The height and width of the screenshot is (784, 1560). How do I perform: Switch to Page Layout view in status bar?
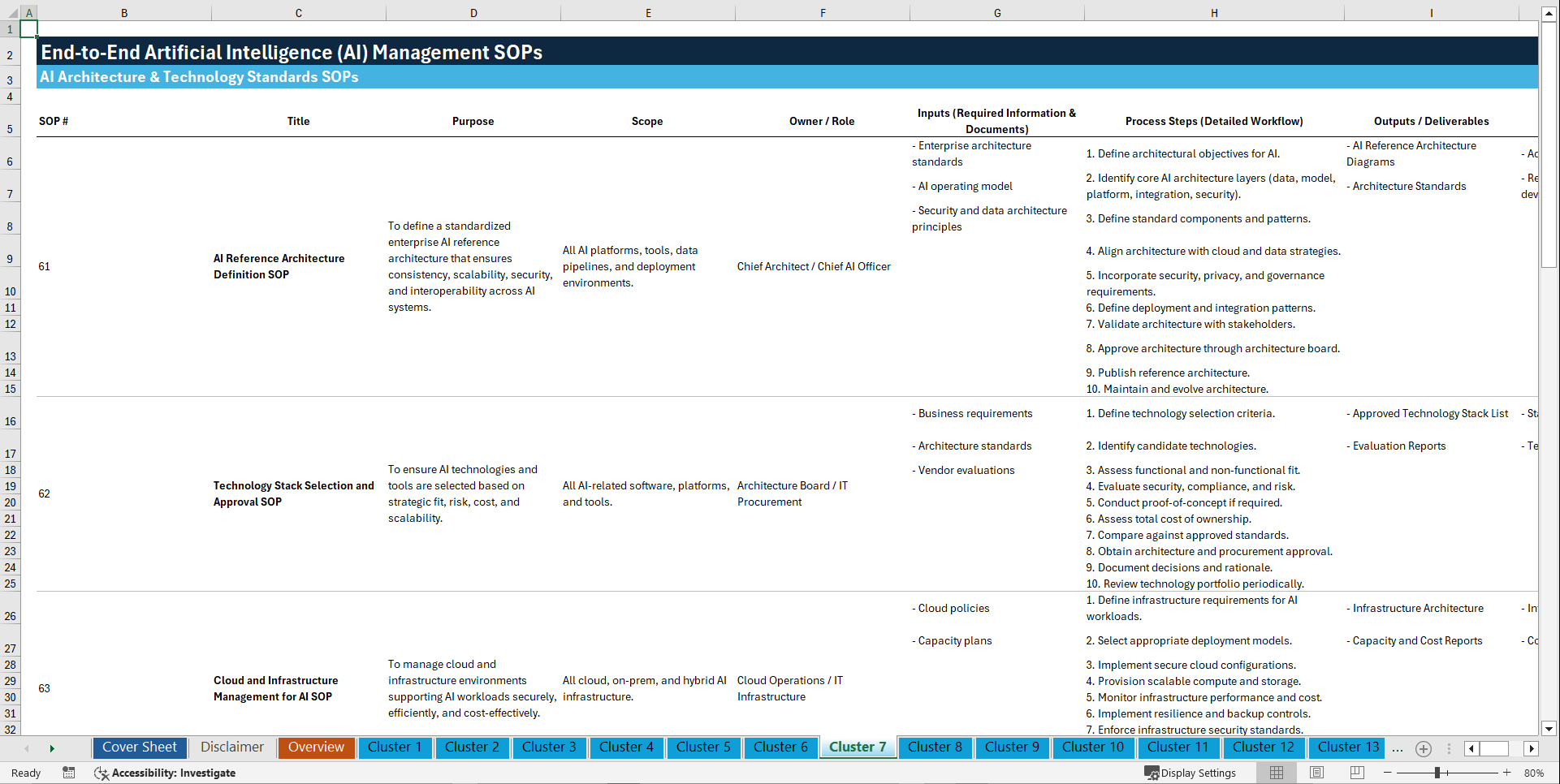click(x=1315, y=773)
